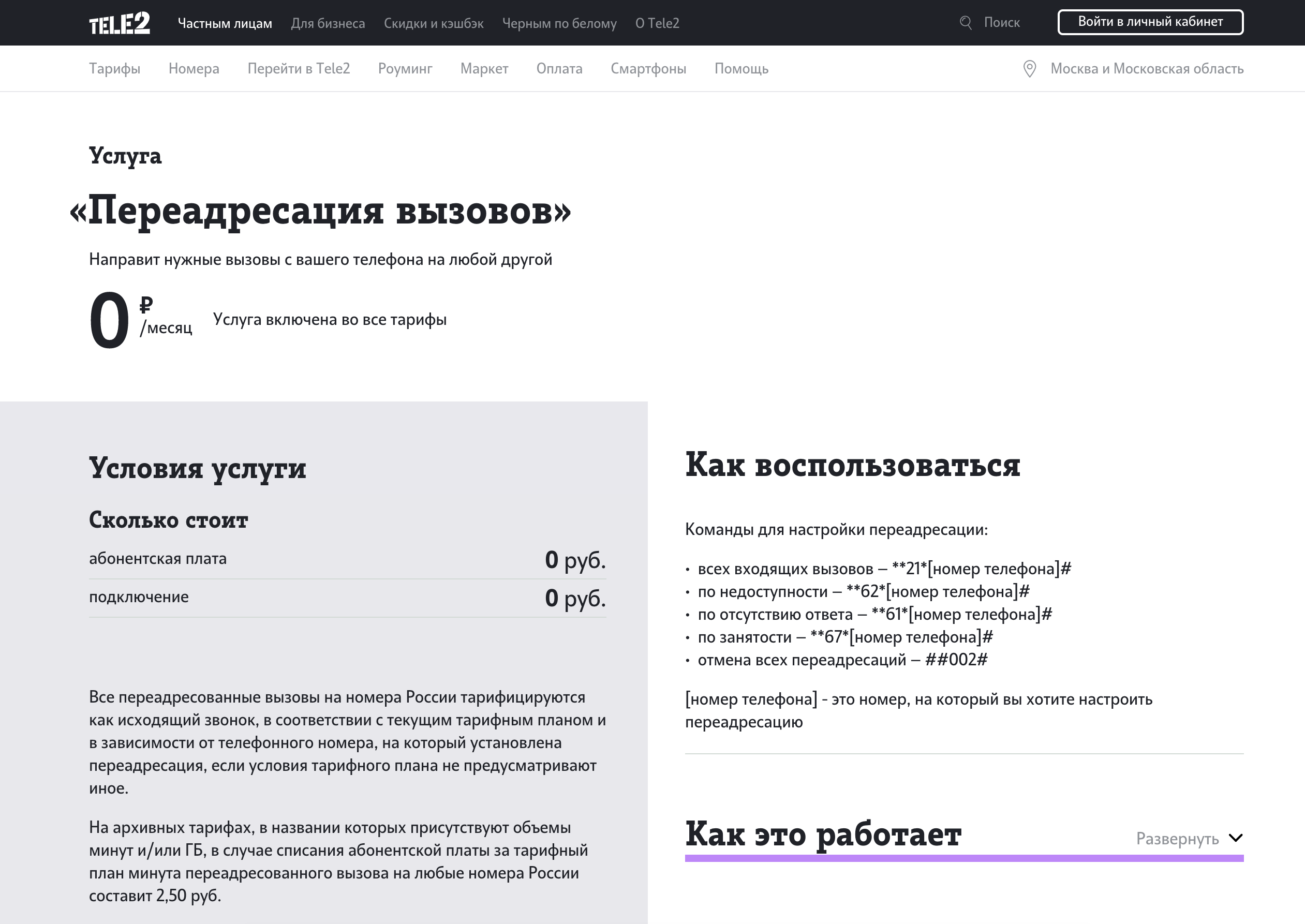Click the text Услуга включена во все тарифы
Screen dimensions: 1305x924
[330, 319]
